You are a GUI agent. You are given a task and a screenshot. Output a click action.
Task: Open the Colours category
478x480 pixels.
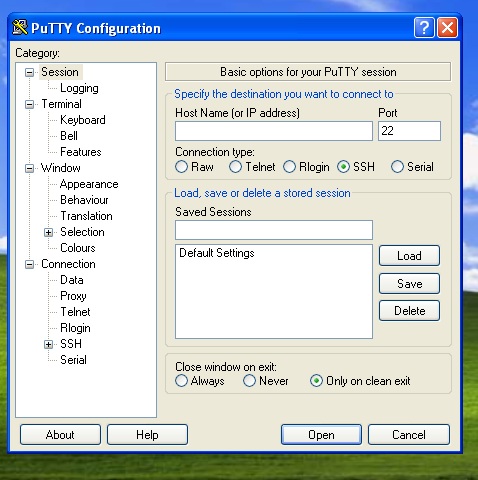[78, 248]
